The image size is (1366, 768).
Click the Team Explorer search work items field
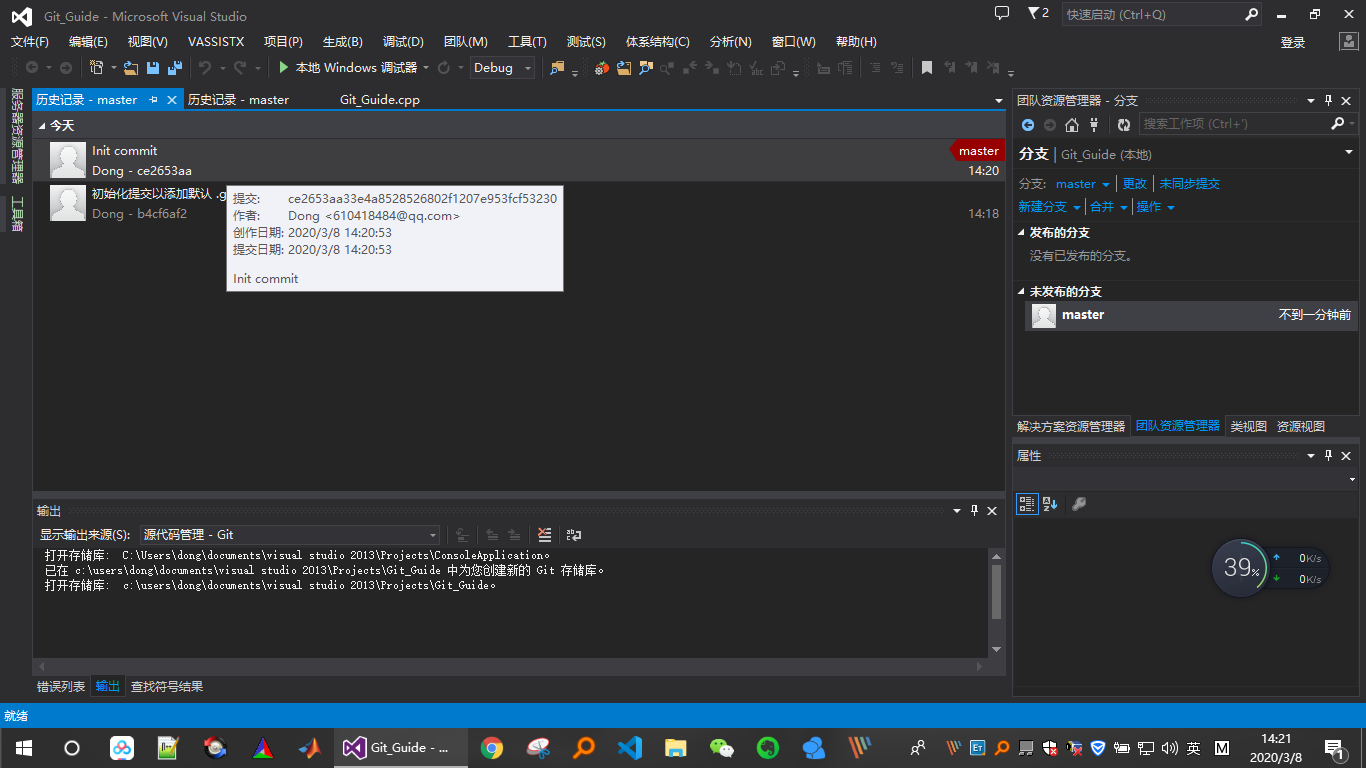[1234, 124]
